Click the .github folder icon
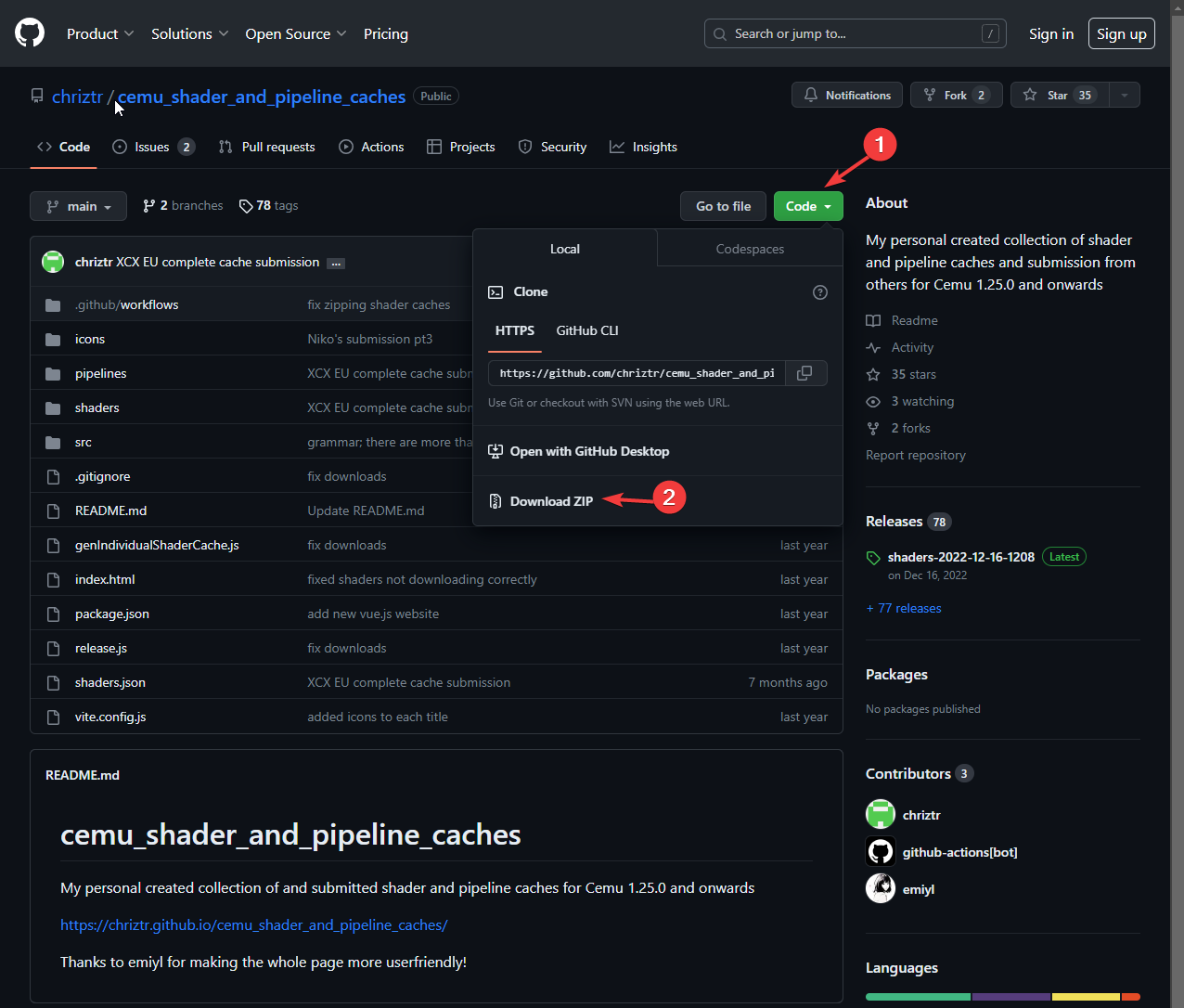1184x1008 pixels. pos(53,304)
